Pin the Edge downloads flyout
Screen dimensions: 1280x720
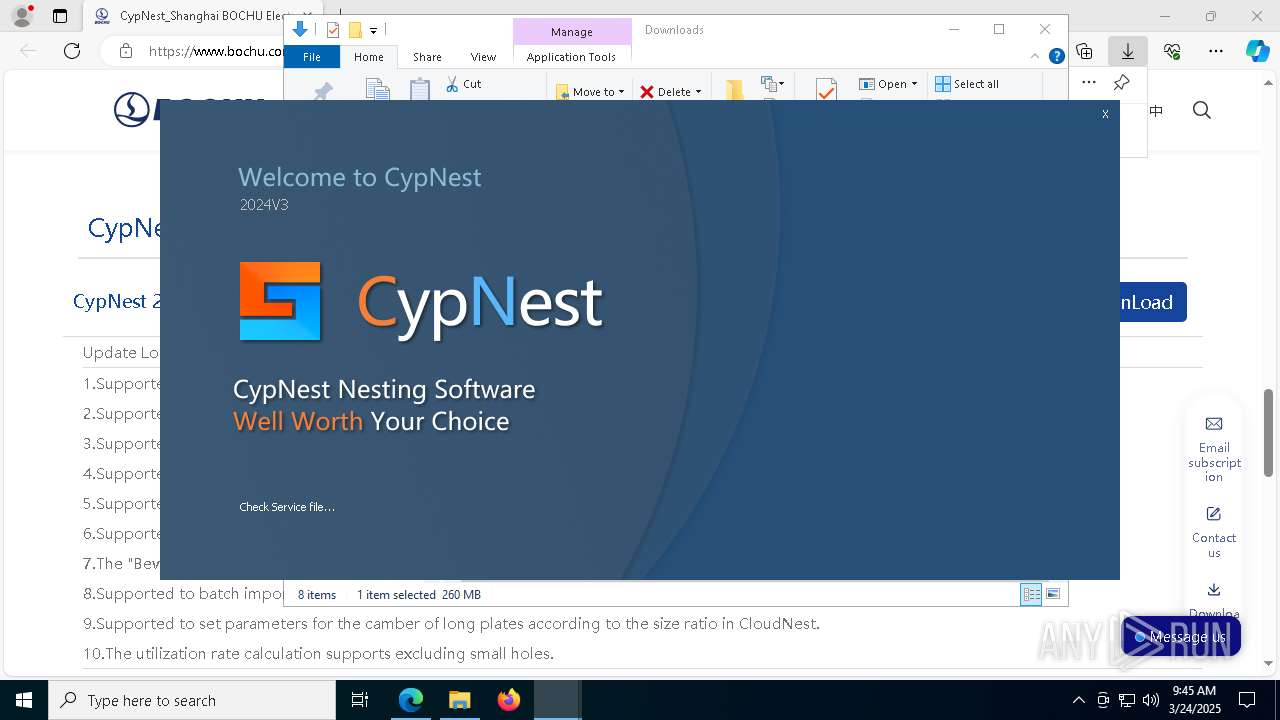pos(1122,83)
